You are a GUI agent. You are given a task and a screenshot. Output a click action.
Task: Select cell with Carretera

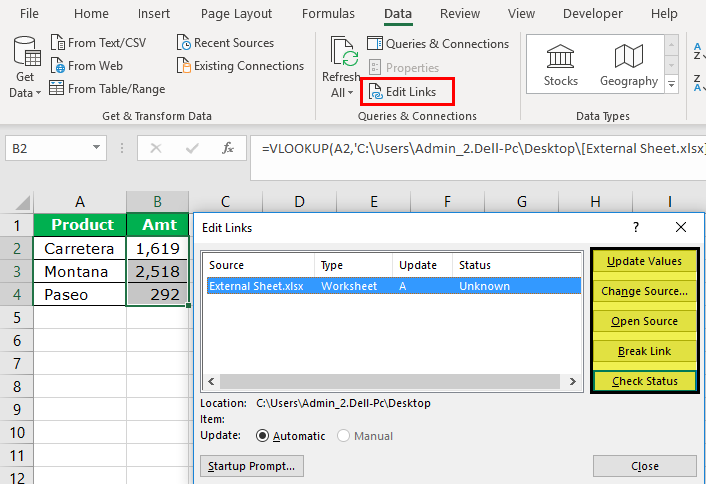80,248
